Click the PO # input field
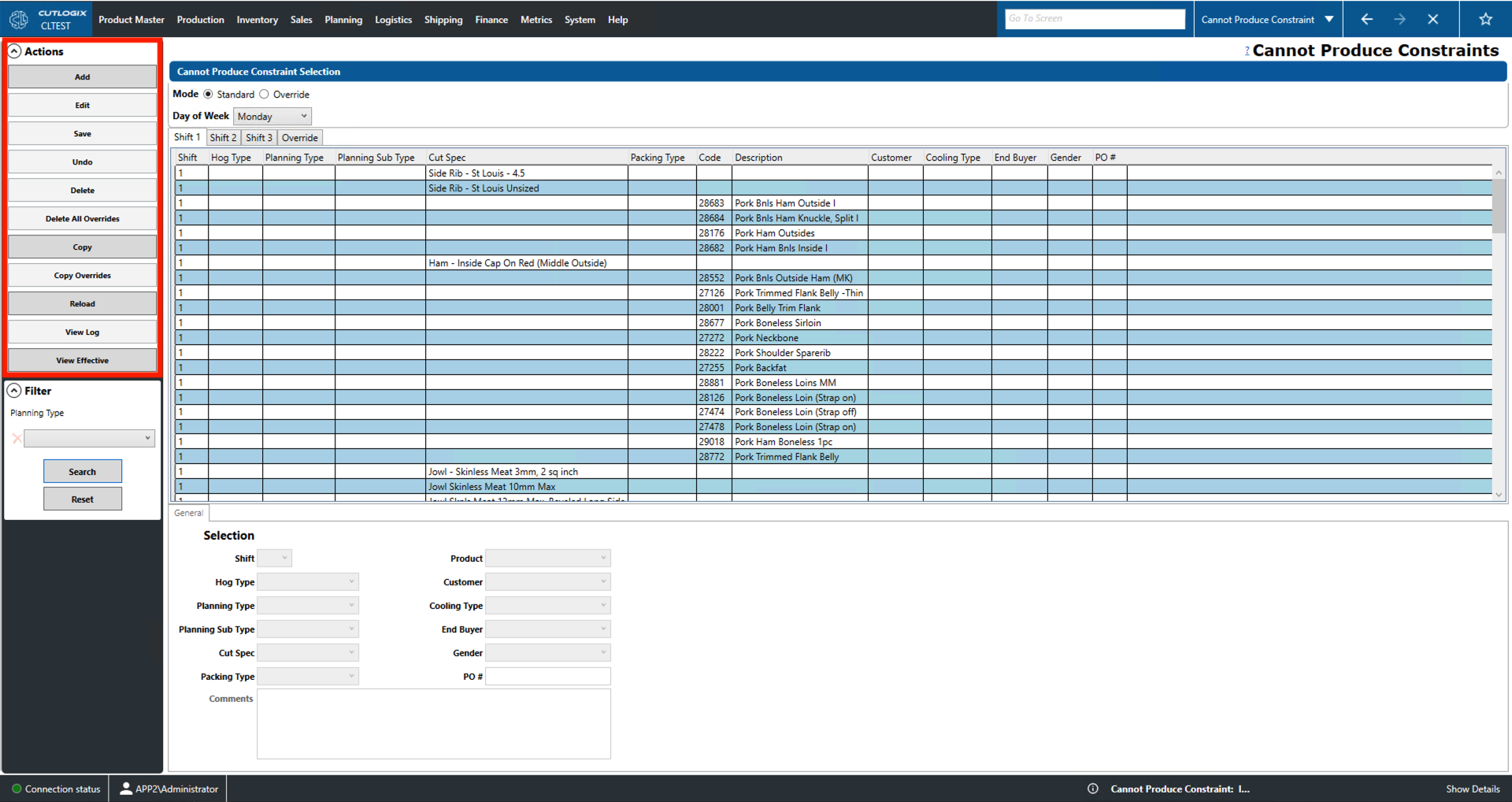1512x802 pixels. (547, 676)
